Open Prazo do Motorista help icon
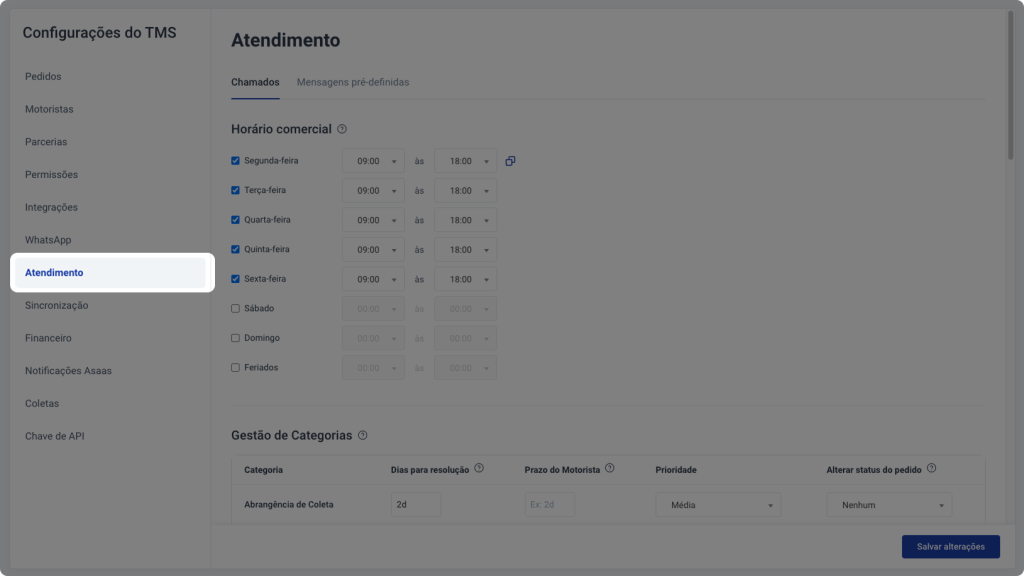Screen dimensions: 1024x576 click(x=609, y=468)
